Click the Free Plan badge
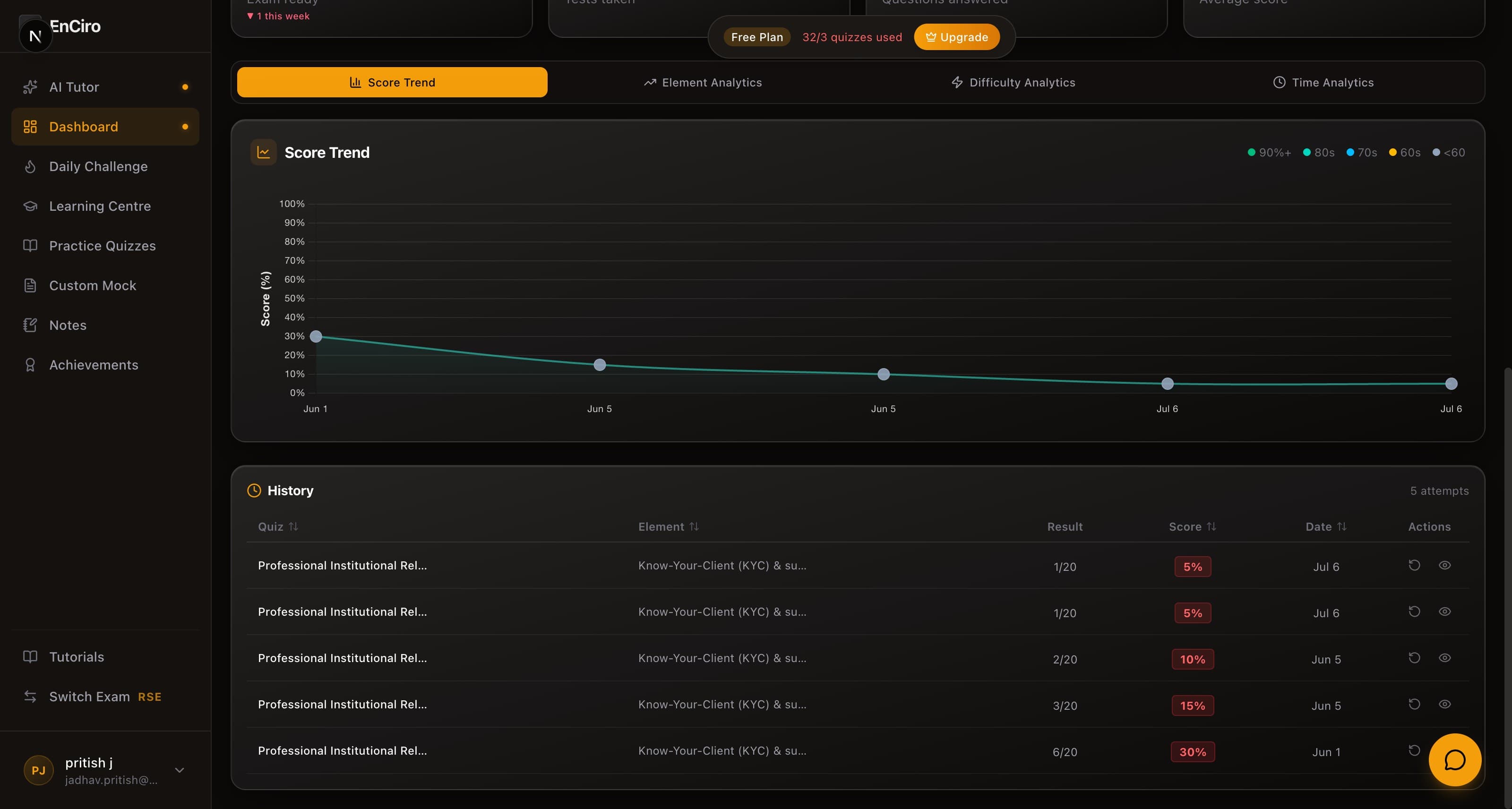This screenshot has height=809, width=1512. coord(756,37)
